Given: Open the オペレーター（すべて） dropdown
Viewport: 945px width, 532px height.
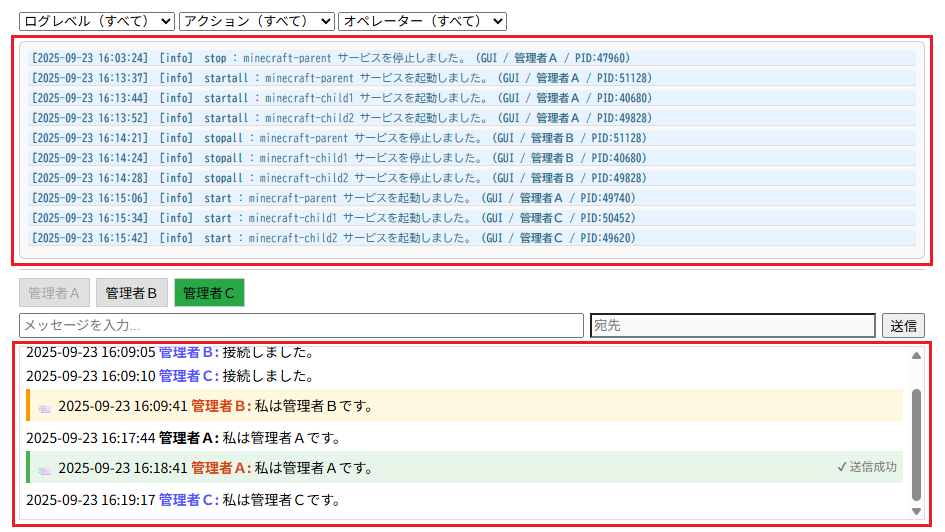Looking at the screenshot, I should [422, 21].
